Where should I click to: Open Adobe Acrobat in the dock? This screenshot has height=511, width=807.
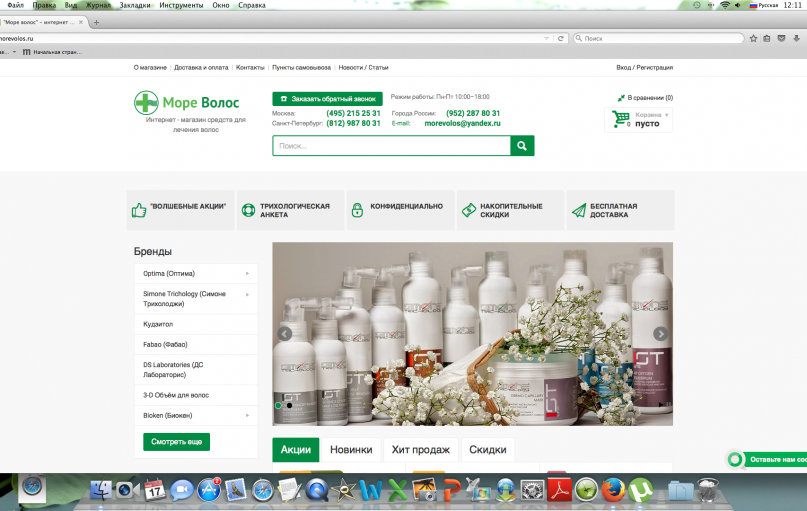559,490
